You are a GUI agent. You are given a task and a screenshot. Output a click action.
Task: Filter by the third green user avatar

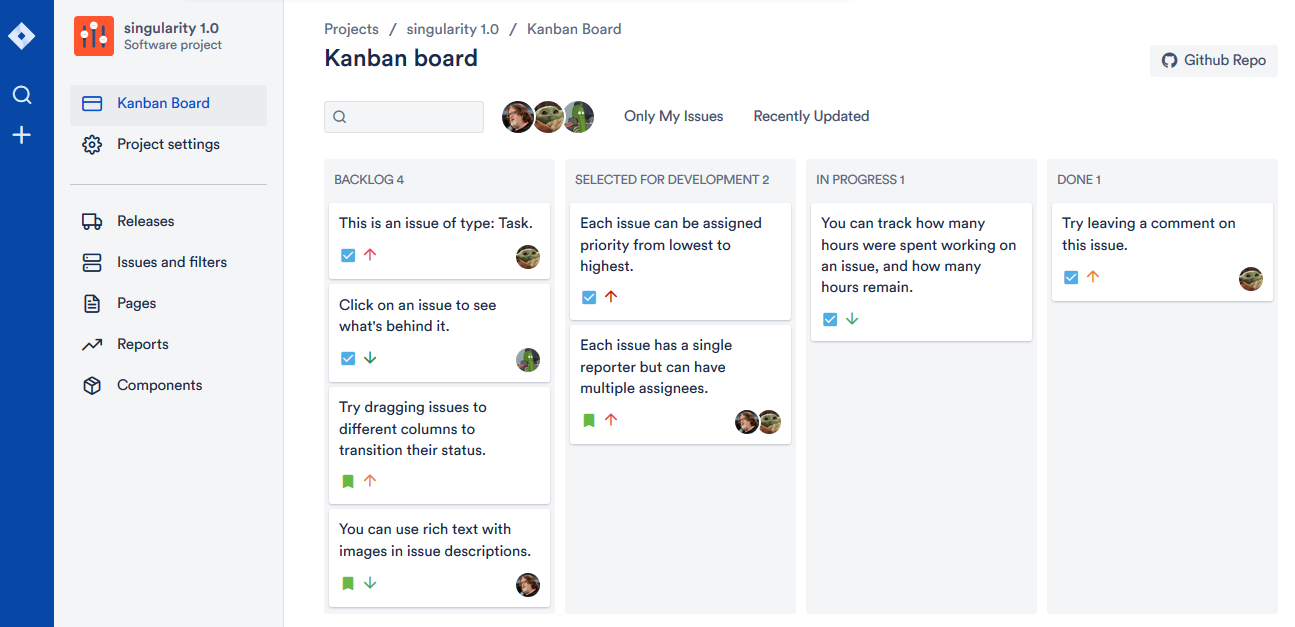click(580, 117)
